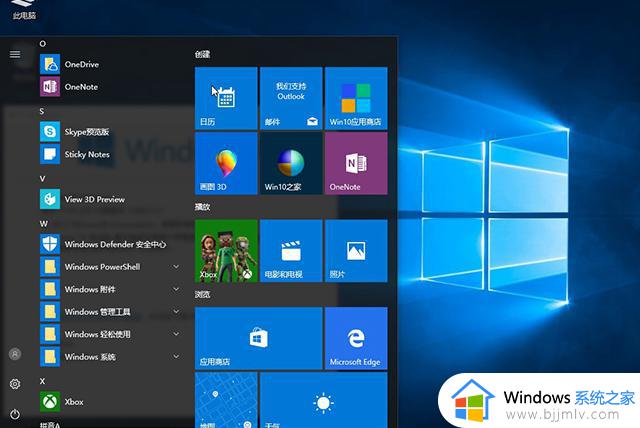Open the Xbox game tile
The height and width of the screenshot is (428, 640).
[x=226, y=251]
